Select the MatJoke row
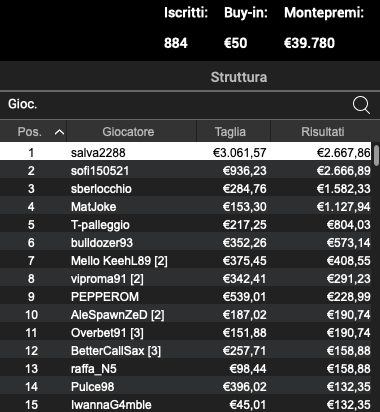This screenshot has height=412, width=380. [x=186, y=207]
